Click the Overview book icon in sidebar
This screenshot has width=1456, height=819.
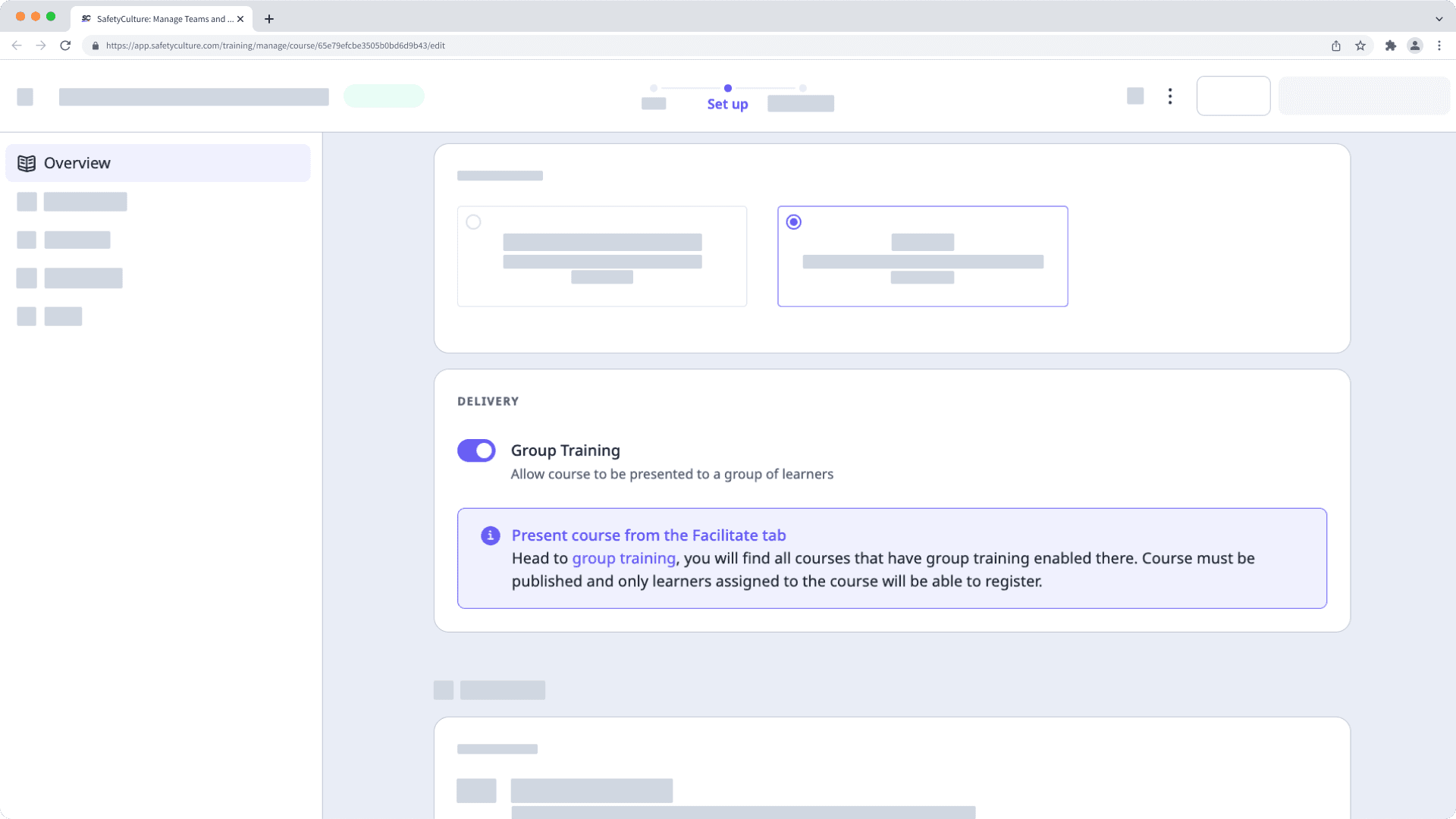(x=27, y=162)
